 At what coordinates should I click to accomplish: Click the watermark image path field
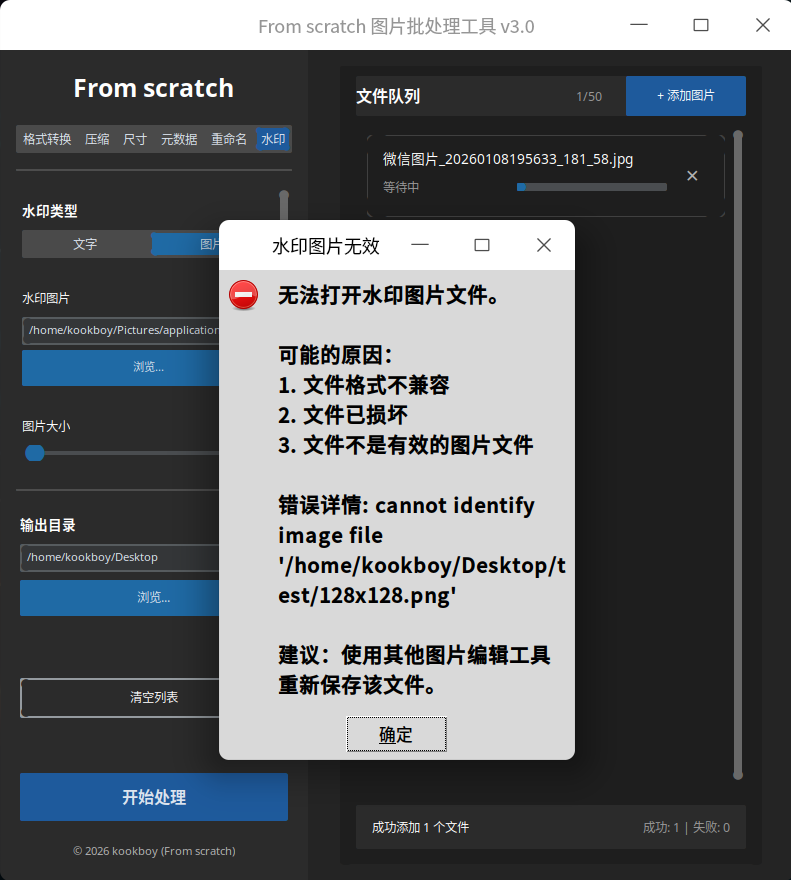121,331
